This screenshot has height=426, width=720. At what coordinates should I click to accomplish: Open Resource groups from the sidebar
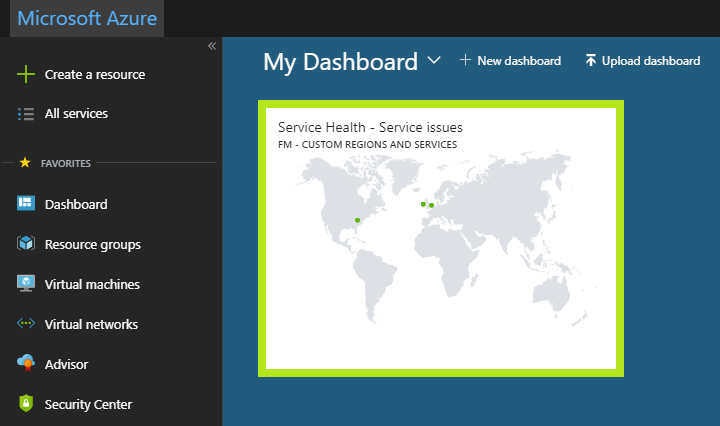[93, 245]
